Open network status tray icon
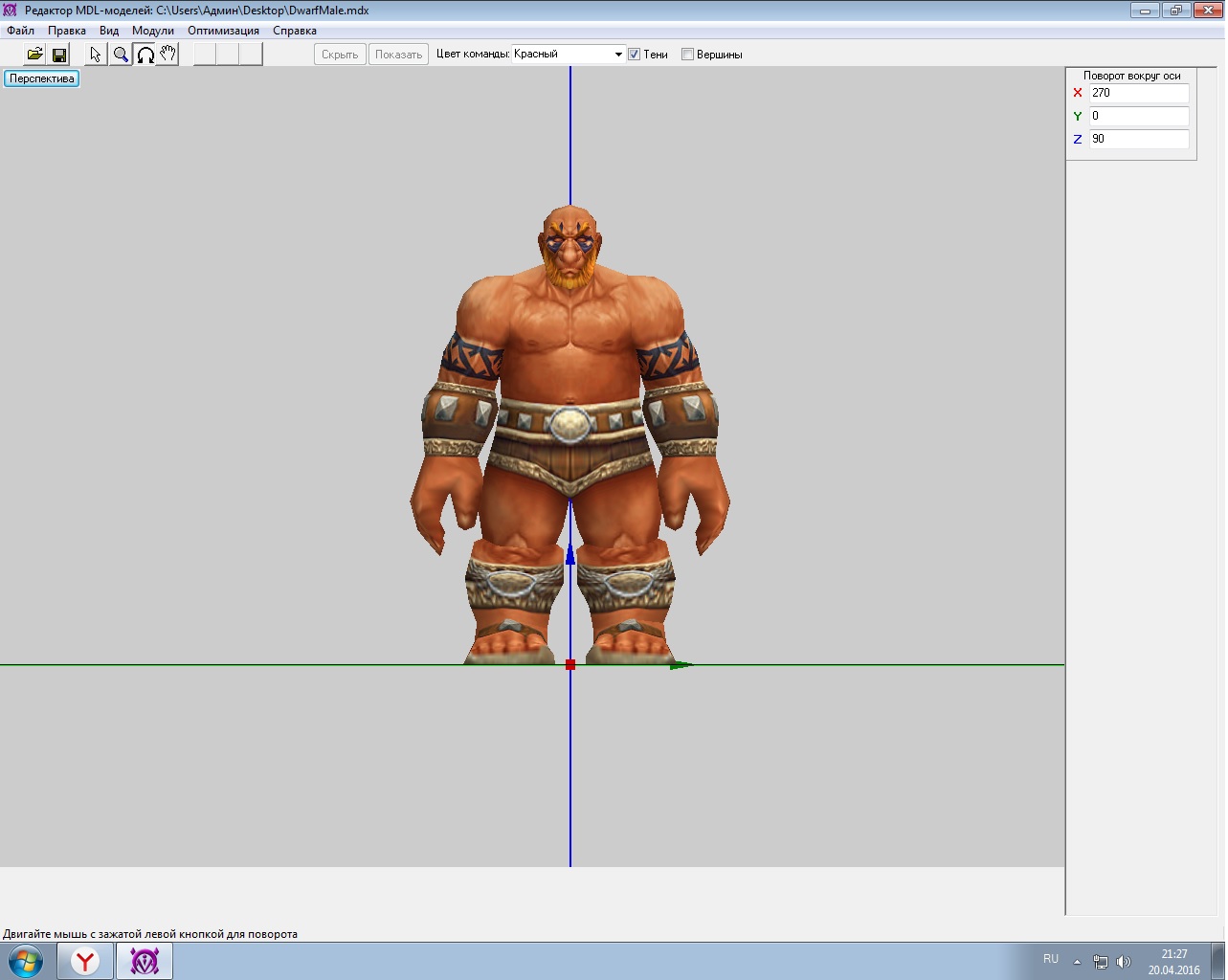This screenshot has width=1228, height=980. point(1101,962)
